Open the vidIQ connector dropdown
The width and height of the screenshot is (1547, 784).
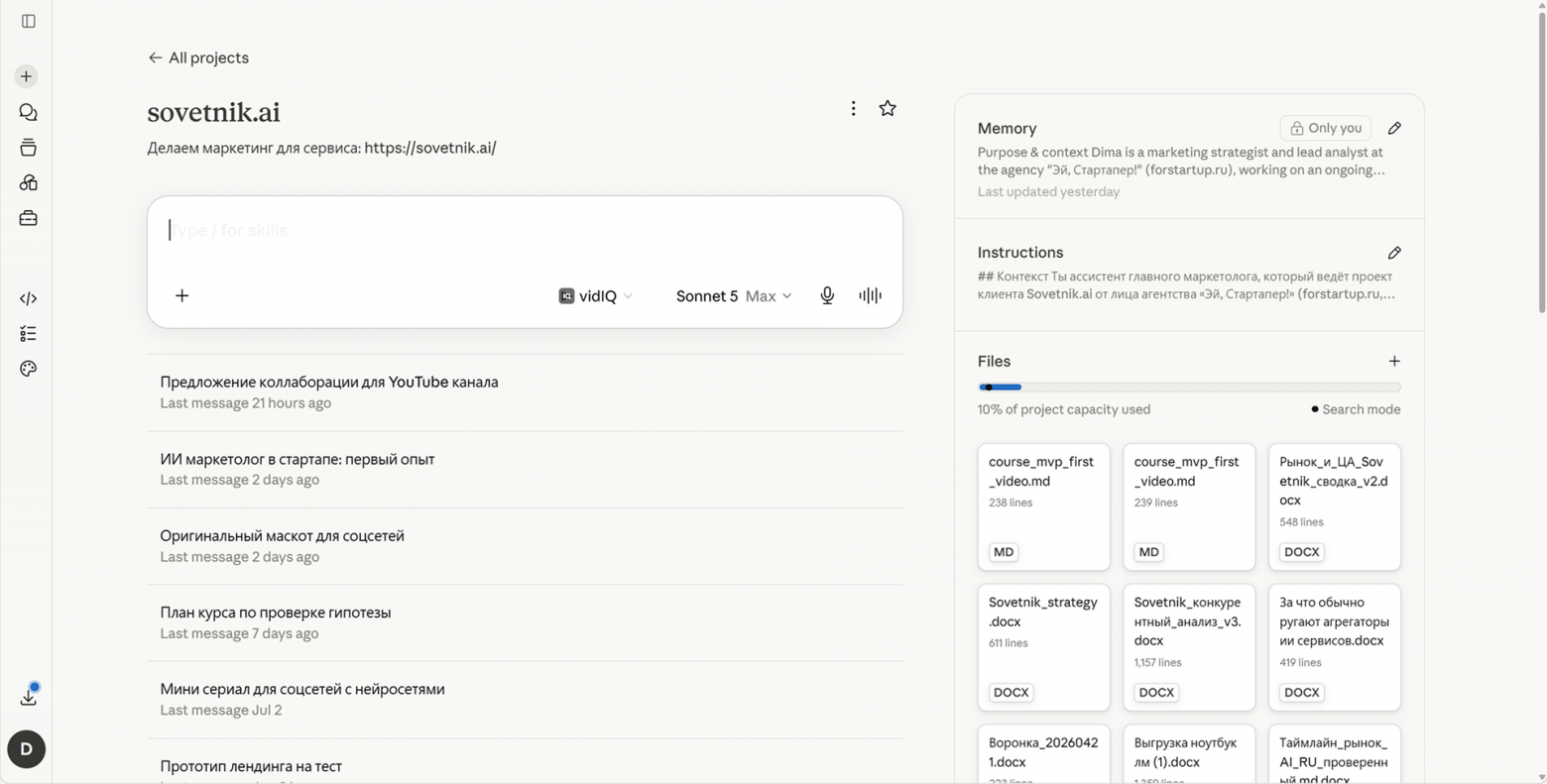click(x=596, y=295)
